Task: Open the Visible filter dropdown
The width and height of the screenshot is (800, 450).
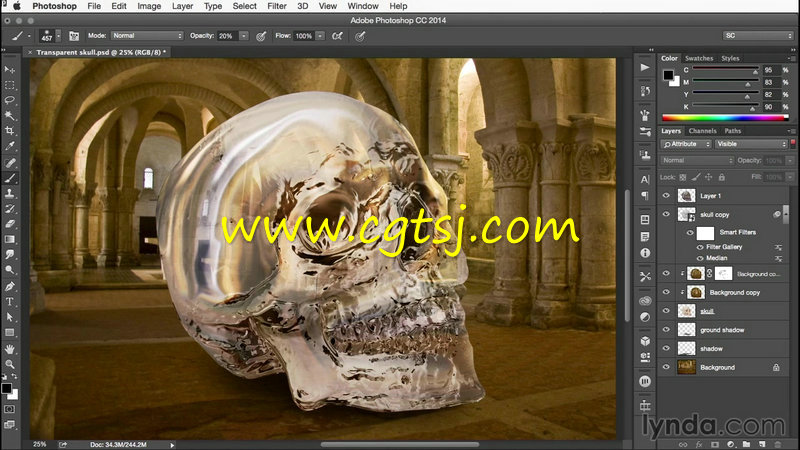Action: tap(752, 144)
